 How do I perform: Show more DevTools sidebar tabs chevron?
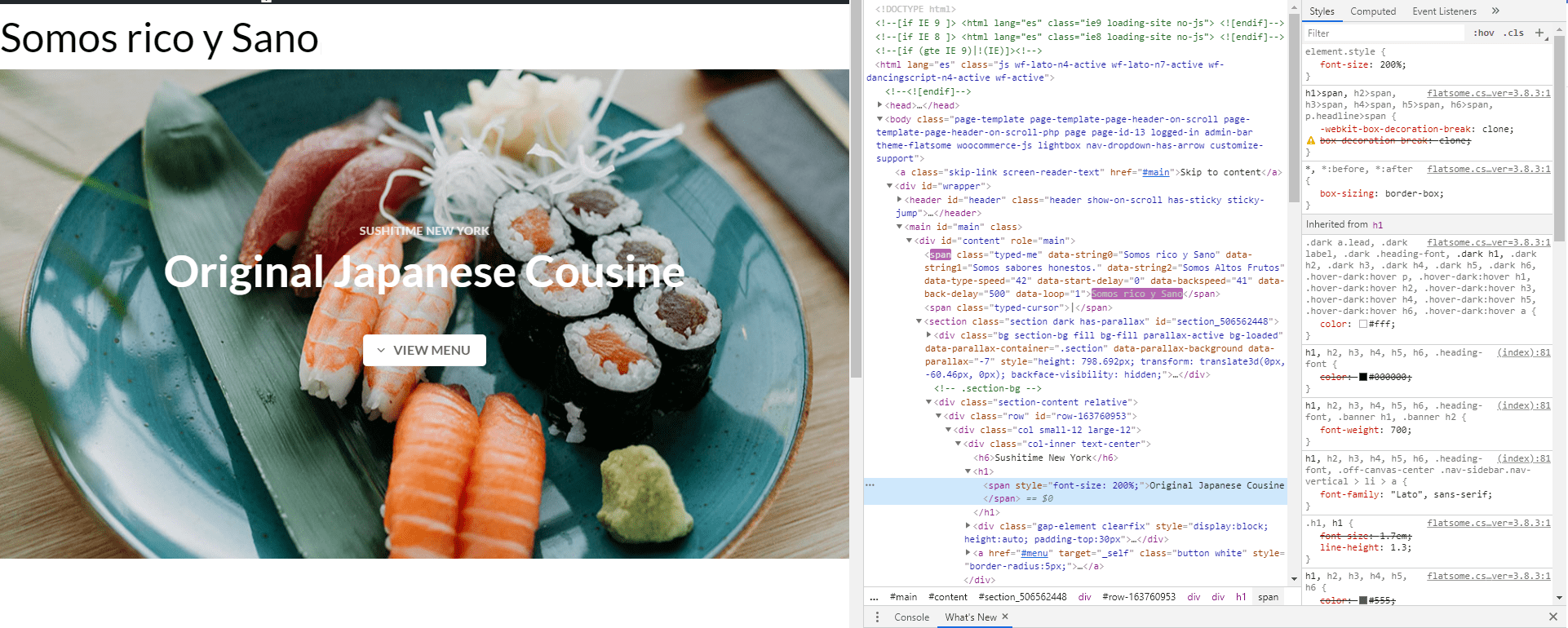click(x=1495, y=11)
